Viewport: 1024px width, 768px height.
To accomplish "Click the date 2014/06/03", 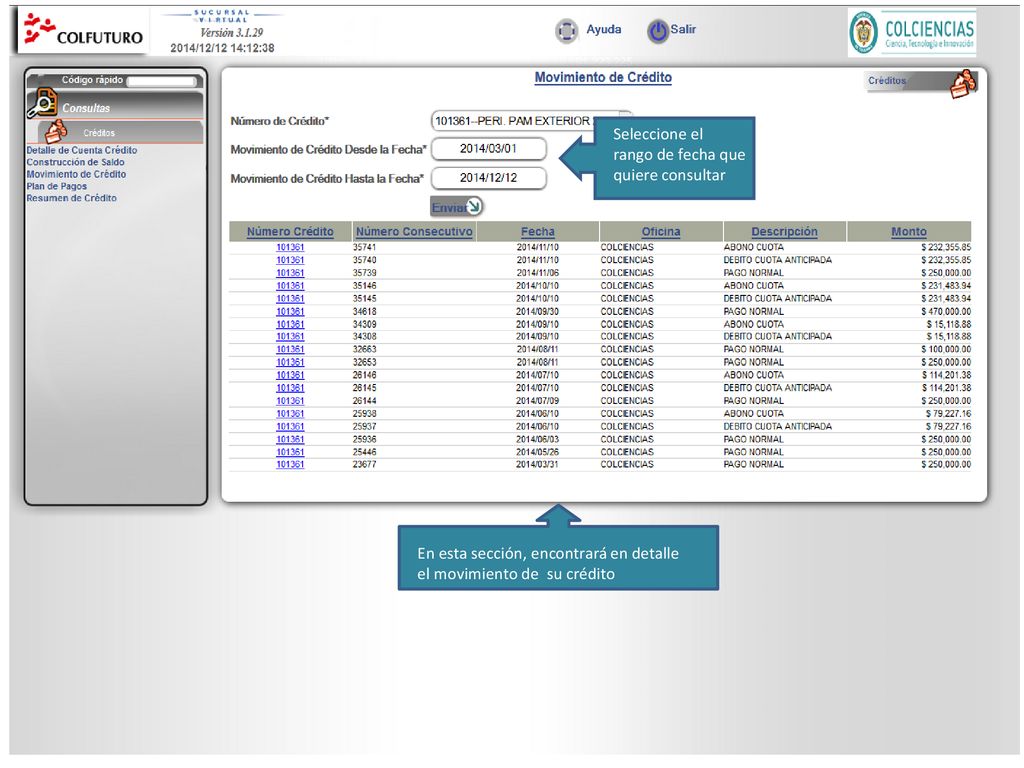I will [x=537, y=440].
